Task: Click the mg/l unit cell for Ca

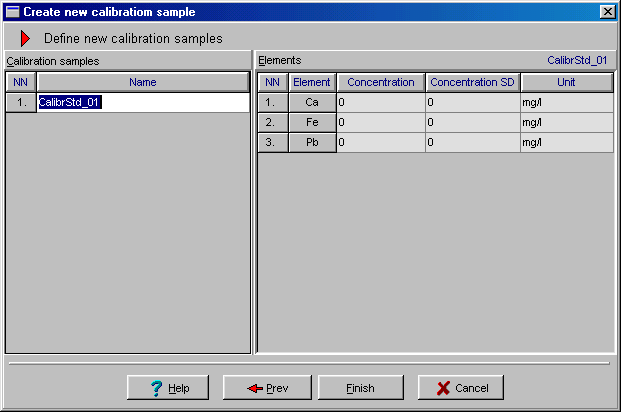Action: point(567,103)
